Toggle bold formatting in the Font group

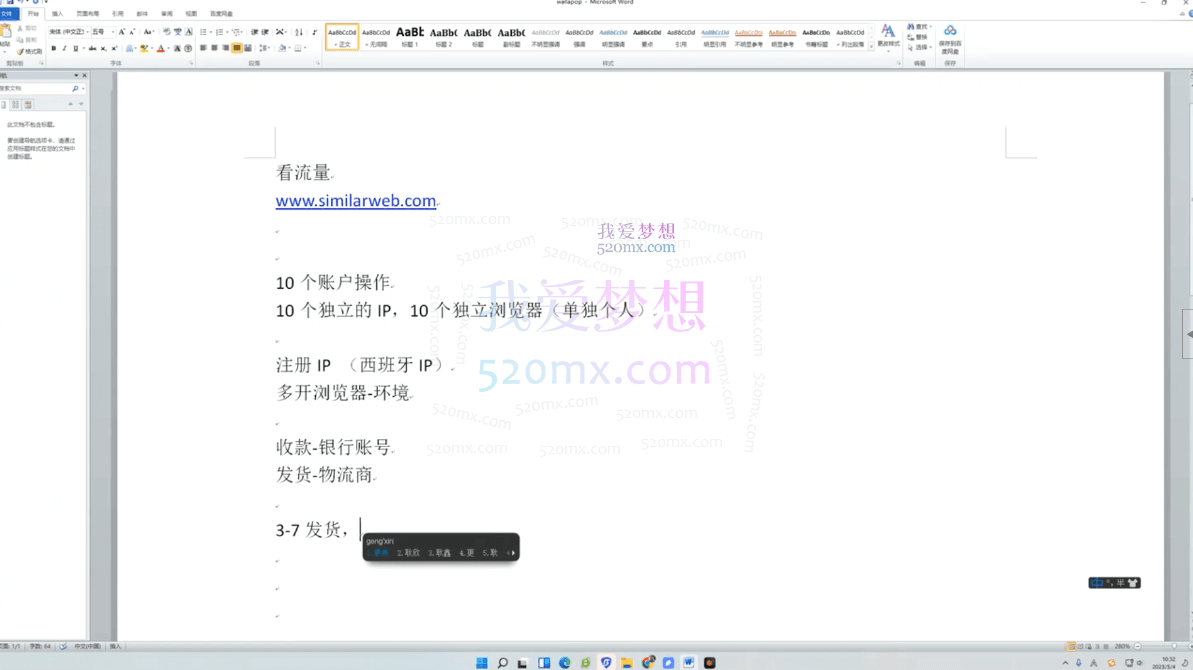click(54, 48)
